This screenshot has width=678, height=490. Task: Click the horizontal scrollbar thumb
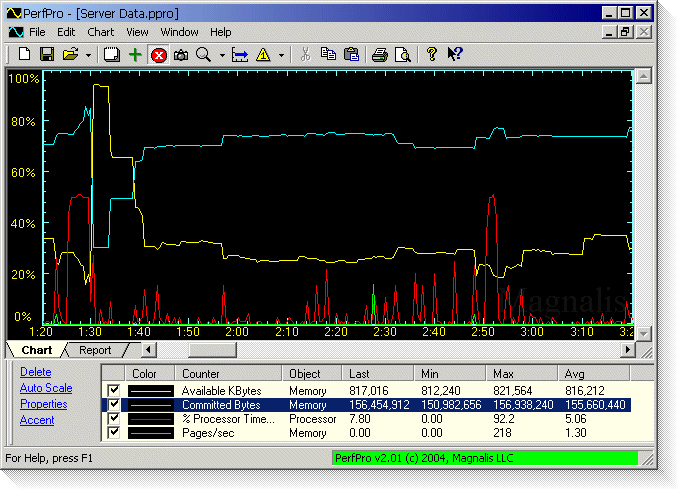(x=212, y=349)
